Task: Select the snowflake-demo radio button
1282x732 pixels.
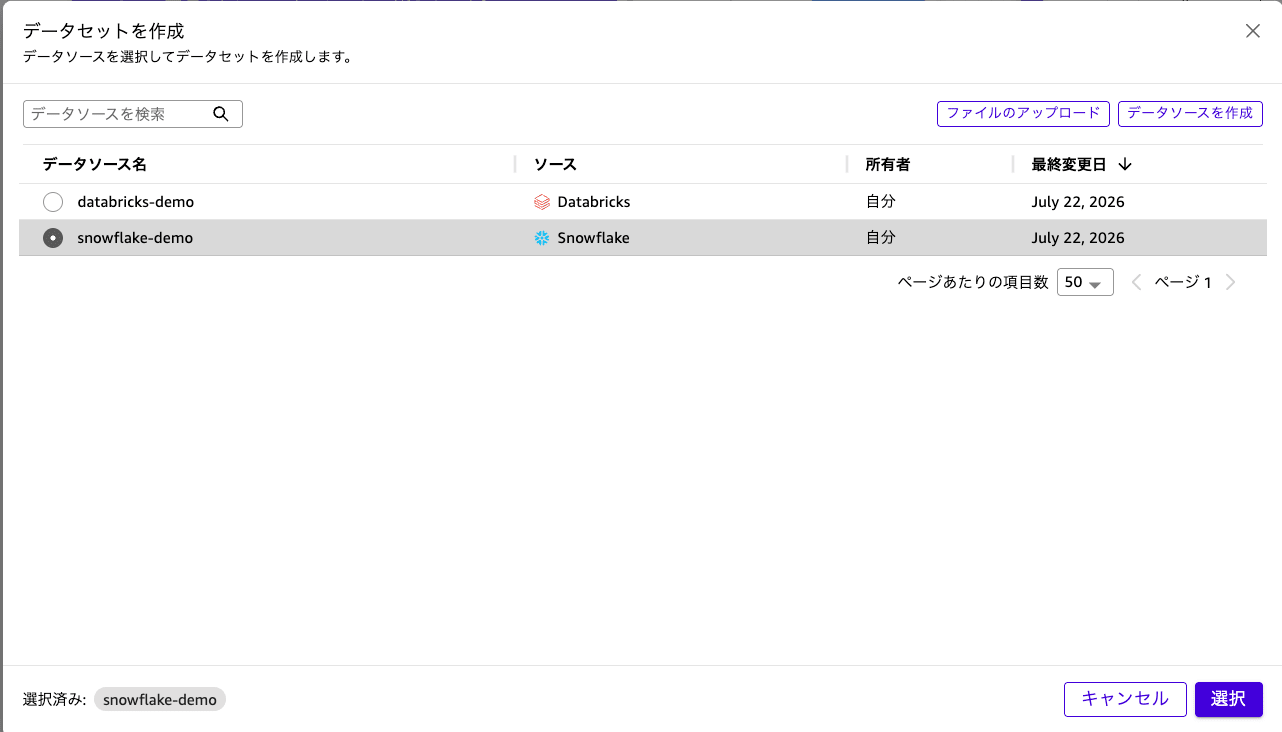Action: (53, 238)
